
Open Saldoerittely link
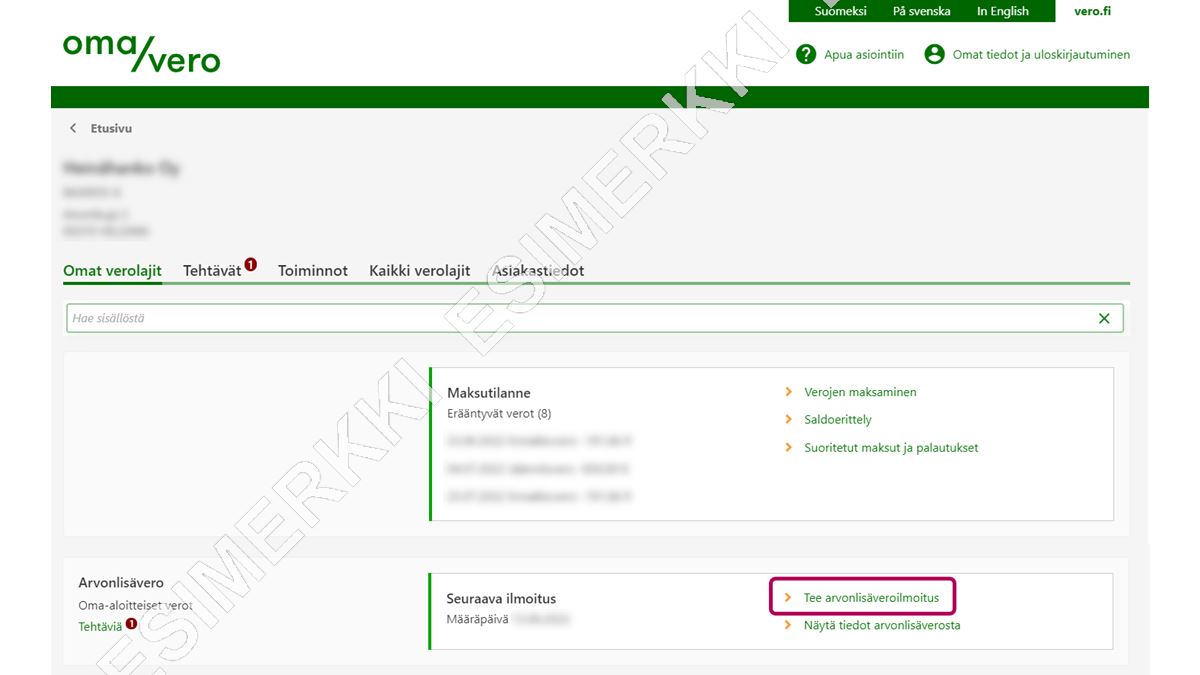click(838, 420)
